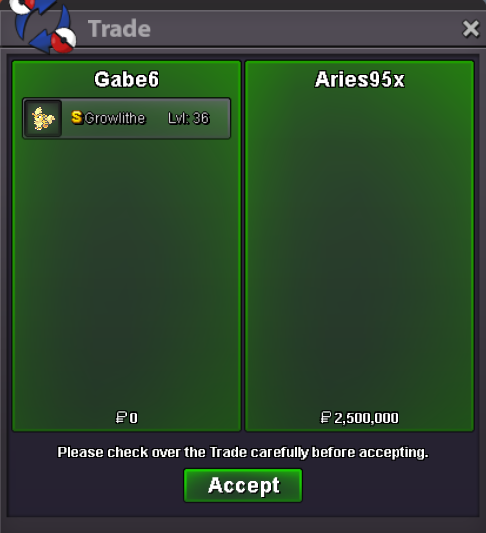Click the Trade title text
Image resolution: width=486 pixels, height=533 pixels.
pyautogui.click(x=119, y=29)
